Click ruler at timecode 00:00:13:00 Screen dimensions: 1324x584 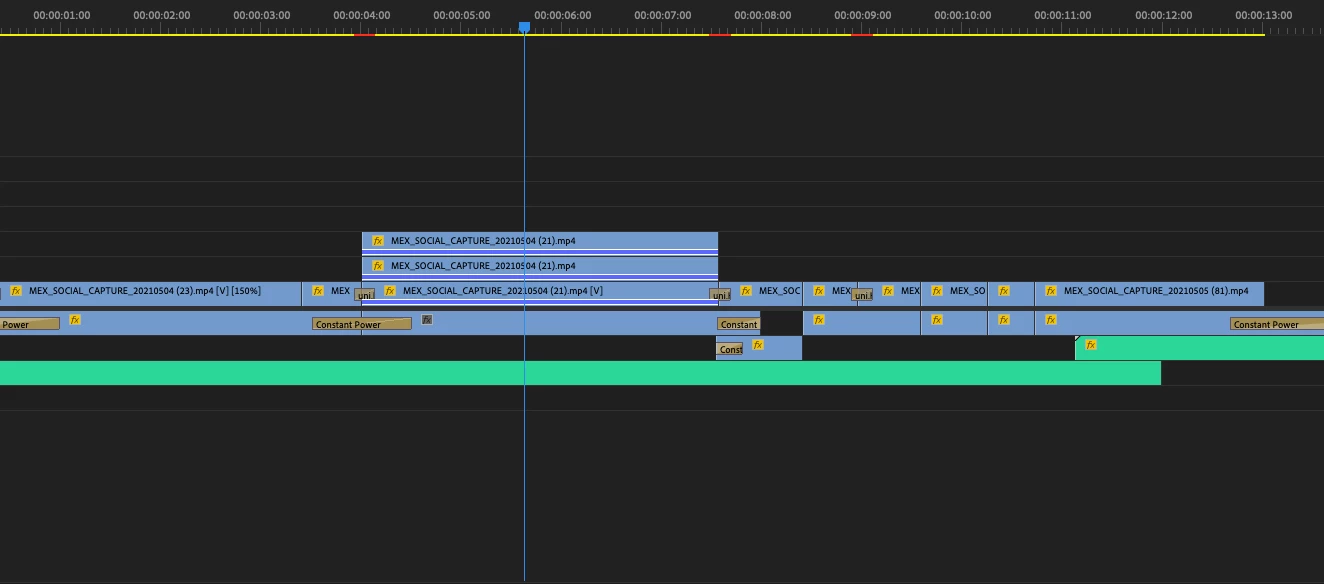(x=1263, y=15)
